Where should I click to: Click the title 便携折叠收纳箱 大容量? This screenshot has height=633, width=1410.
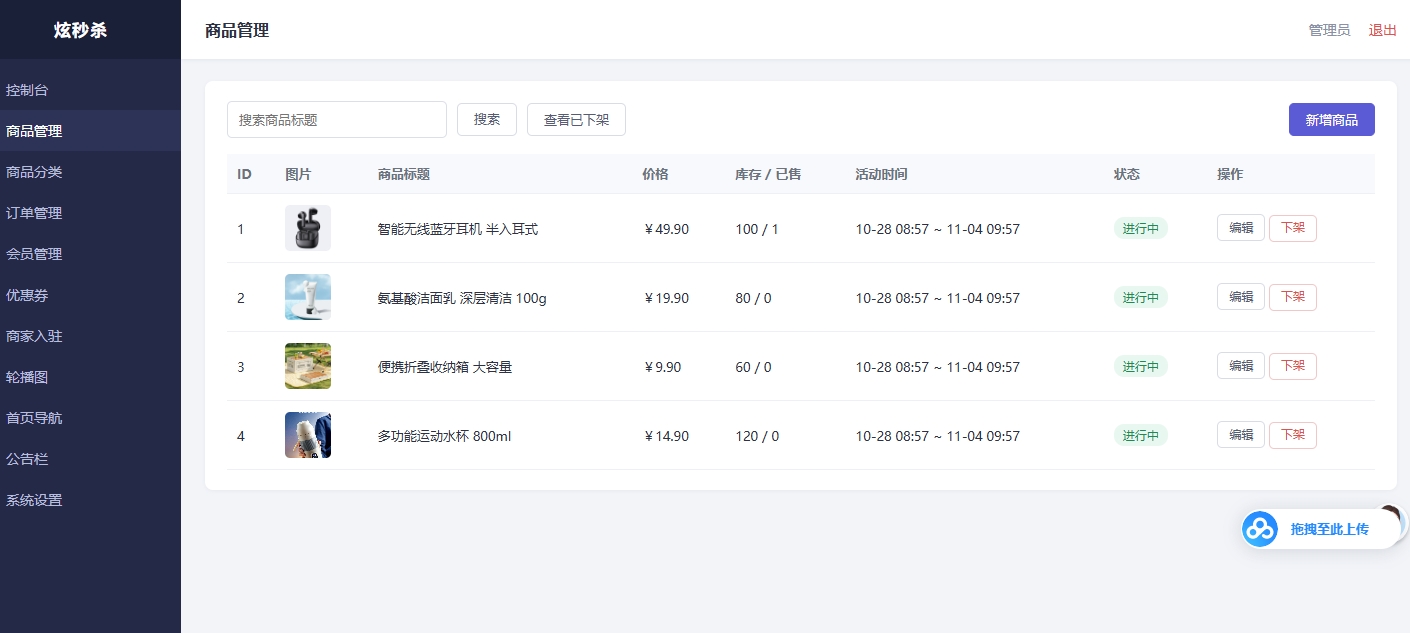pos(445,367)
